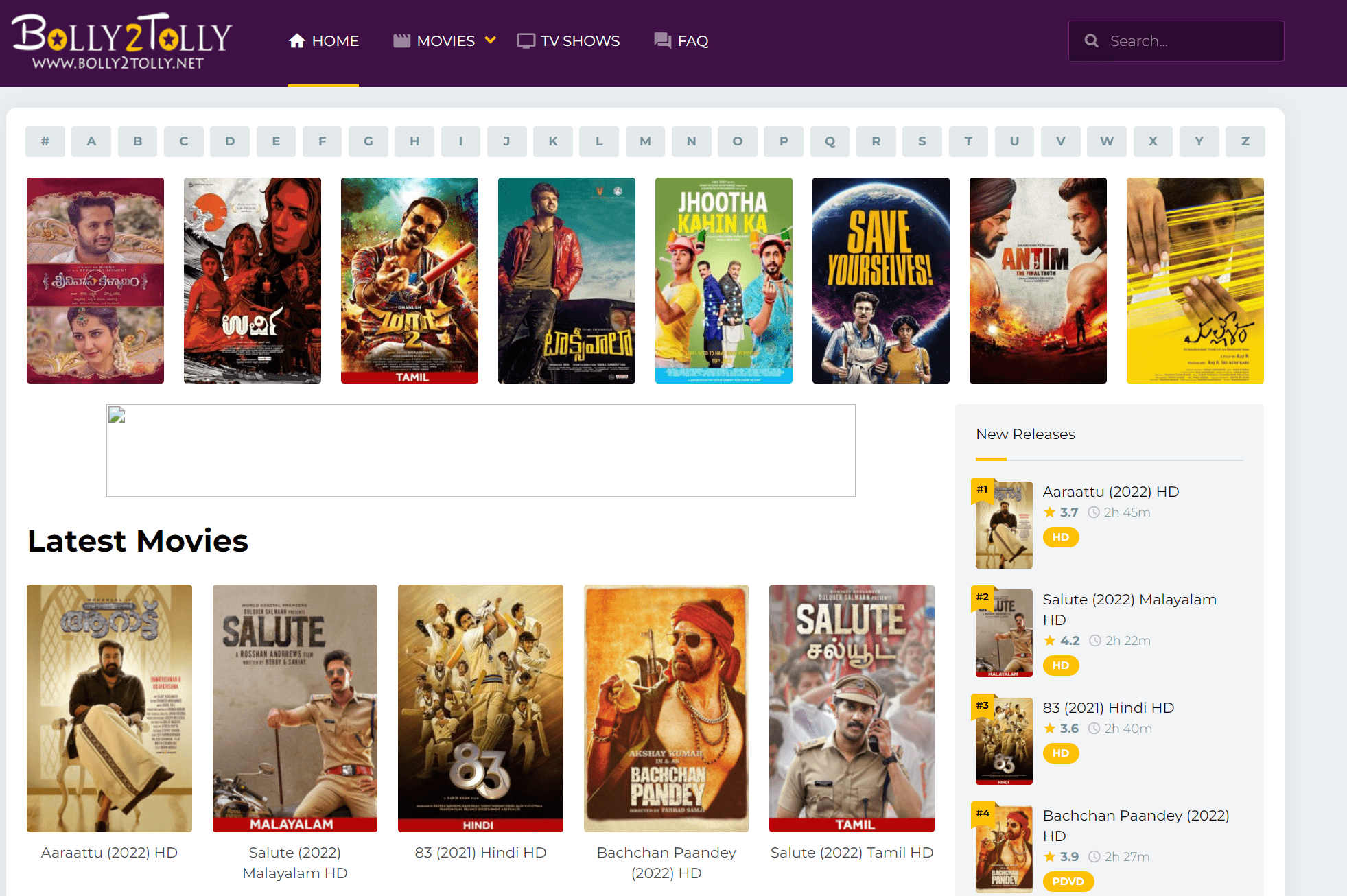Viewport: 1347px width, 896px height.
Task: Open #2 Salute thumbnail in New Releases
Action: tap(1004, 633)
